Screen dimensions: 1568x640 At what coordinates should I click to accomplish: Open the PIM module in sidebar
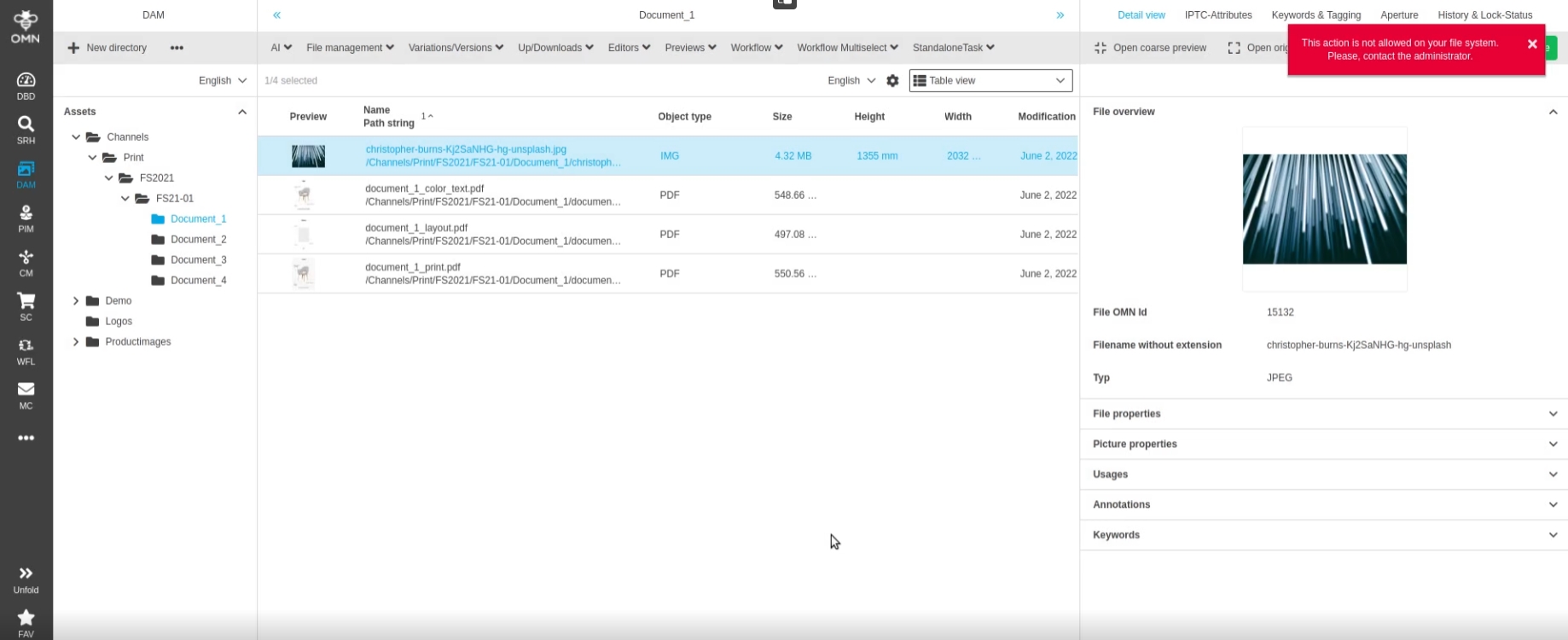coord(26,218)
